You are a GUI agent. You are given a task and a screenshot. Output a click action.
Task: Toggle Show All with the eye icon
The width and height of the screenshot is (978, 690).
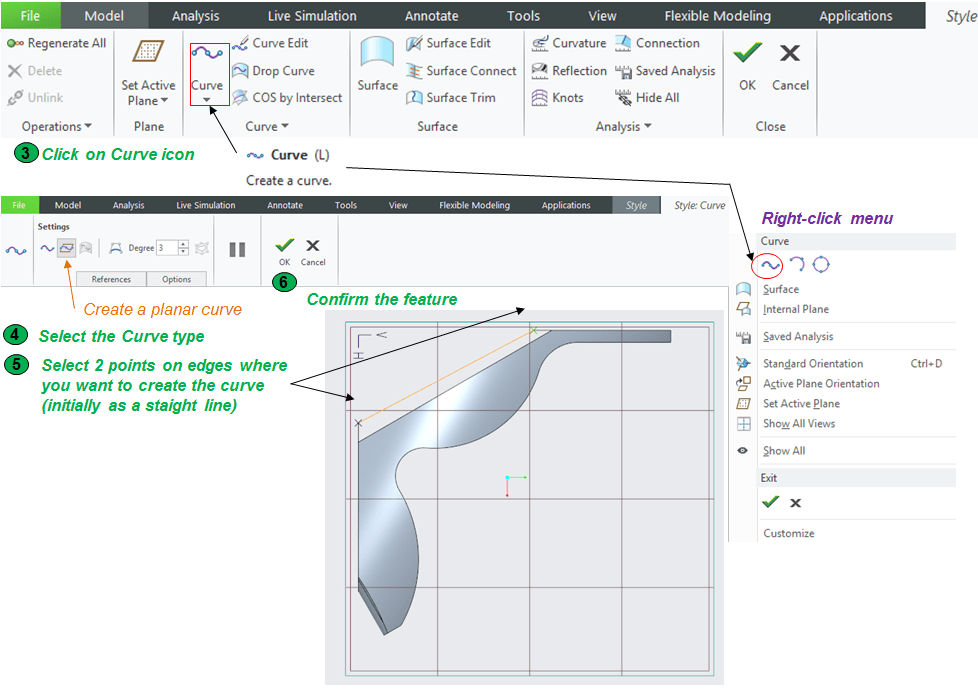[743, 451]
